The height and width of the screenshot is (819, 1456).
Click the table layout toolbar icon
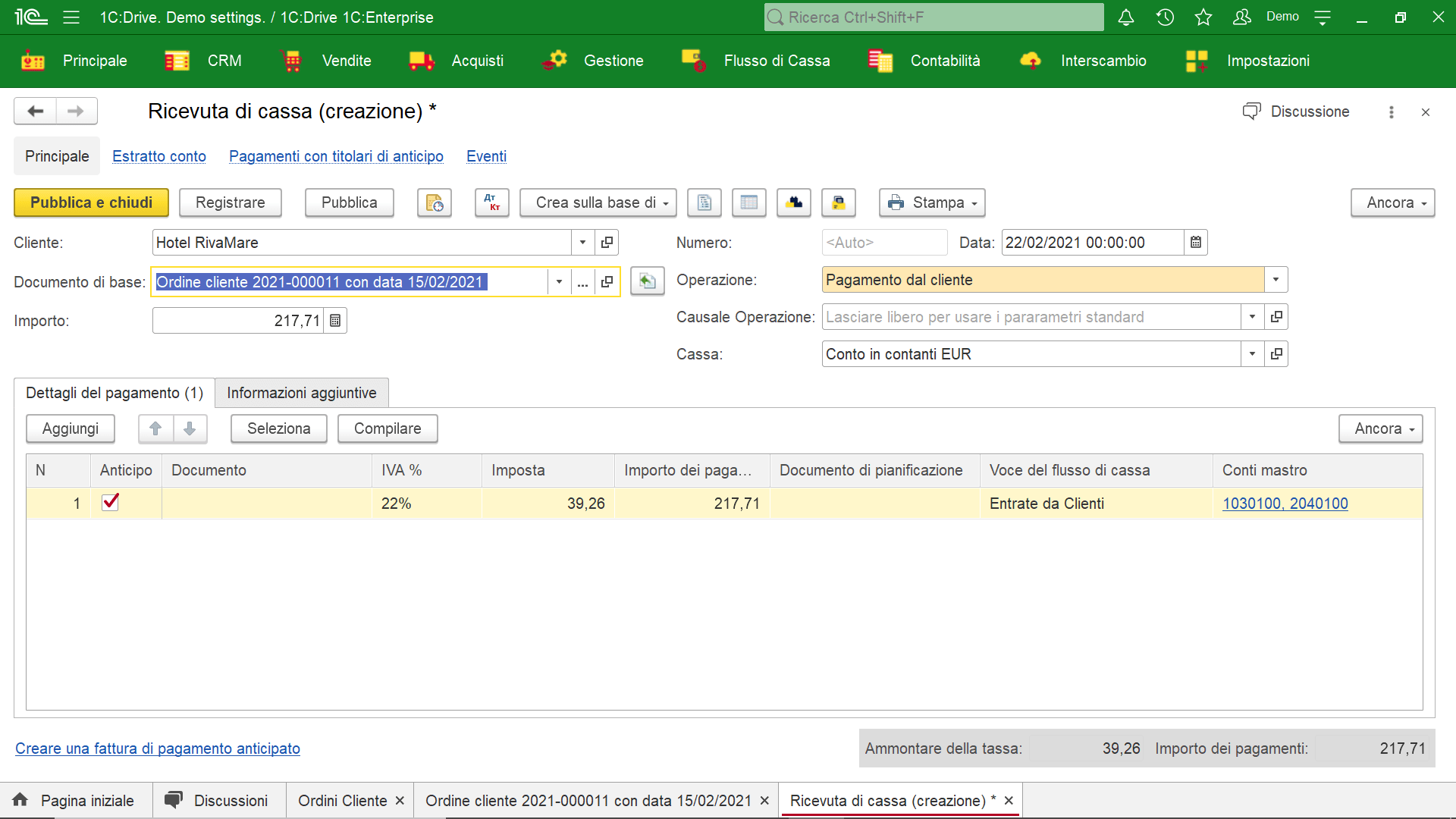[x=749, y=202]
